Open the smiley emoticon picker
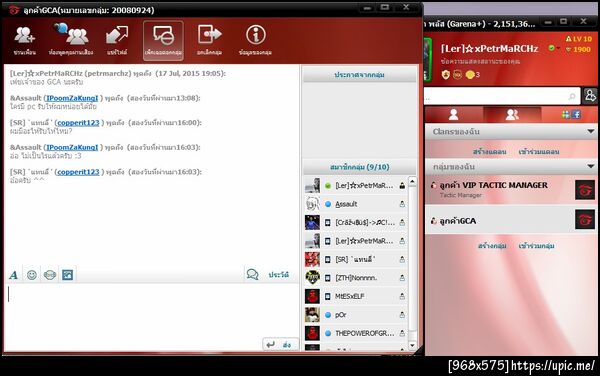 click(32, 275)
